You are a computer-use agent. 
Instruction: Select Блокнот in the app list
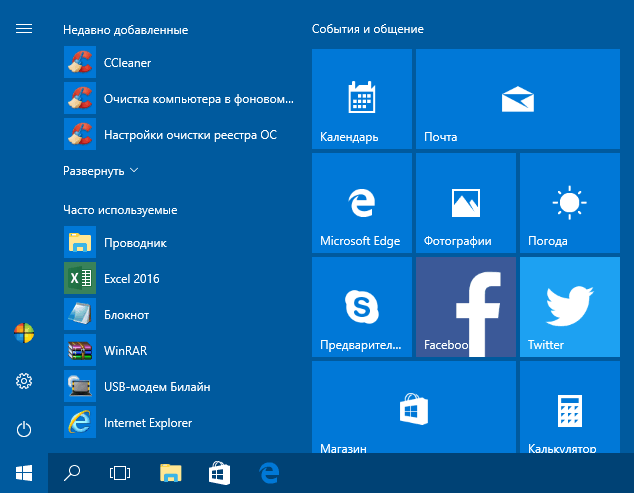126,315
